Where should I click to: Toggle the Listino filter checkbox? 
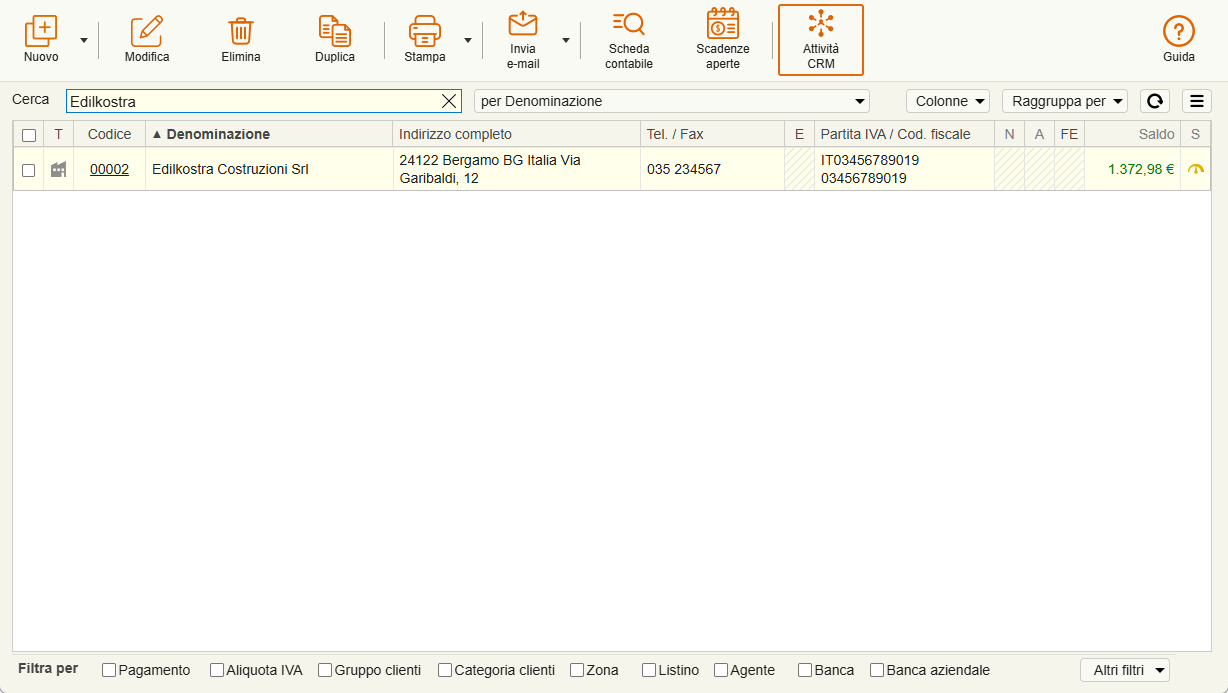click(649, 670)
